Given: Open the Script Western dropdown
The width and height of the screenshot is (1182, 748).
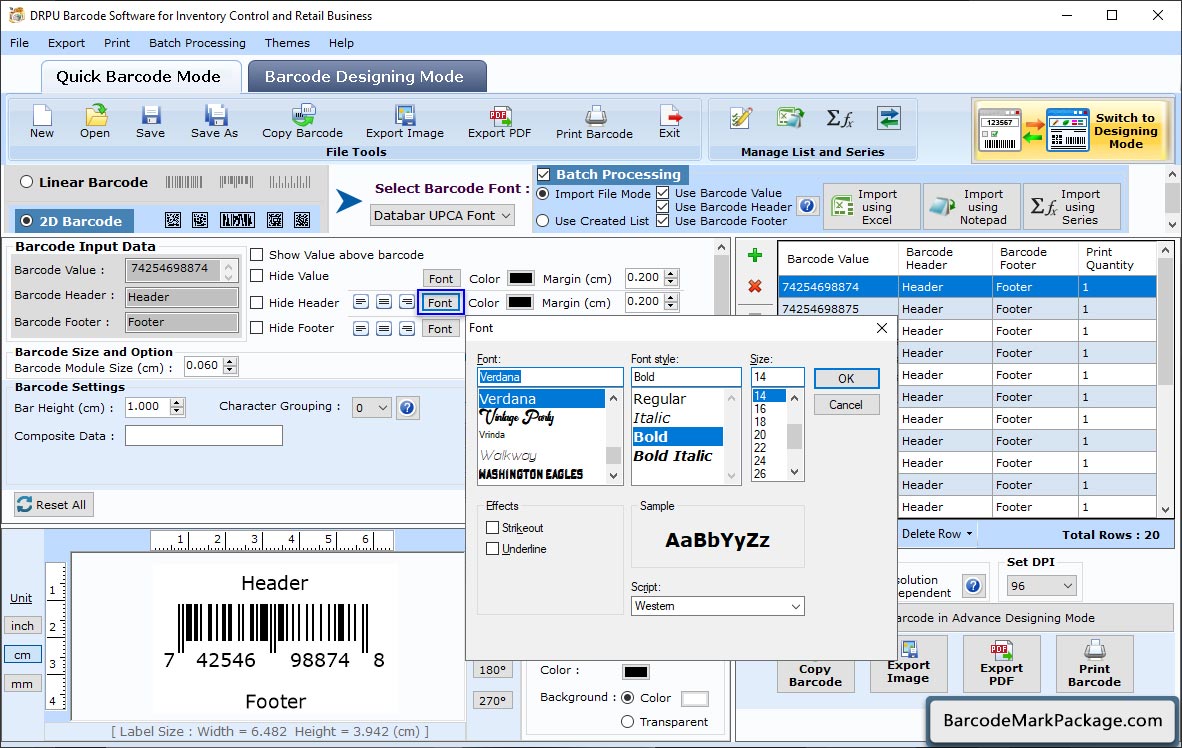Looking at the screenshot, I should (x=717, y=606).
